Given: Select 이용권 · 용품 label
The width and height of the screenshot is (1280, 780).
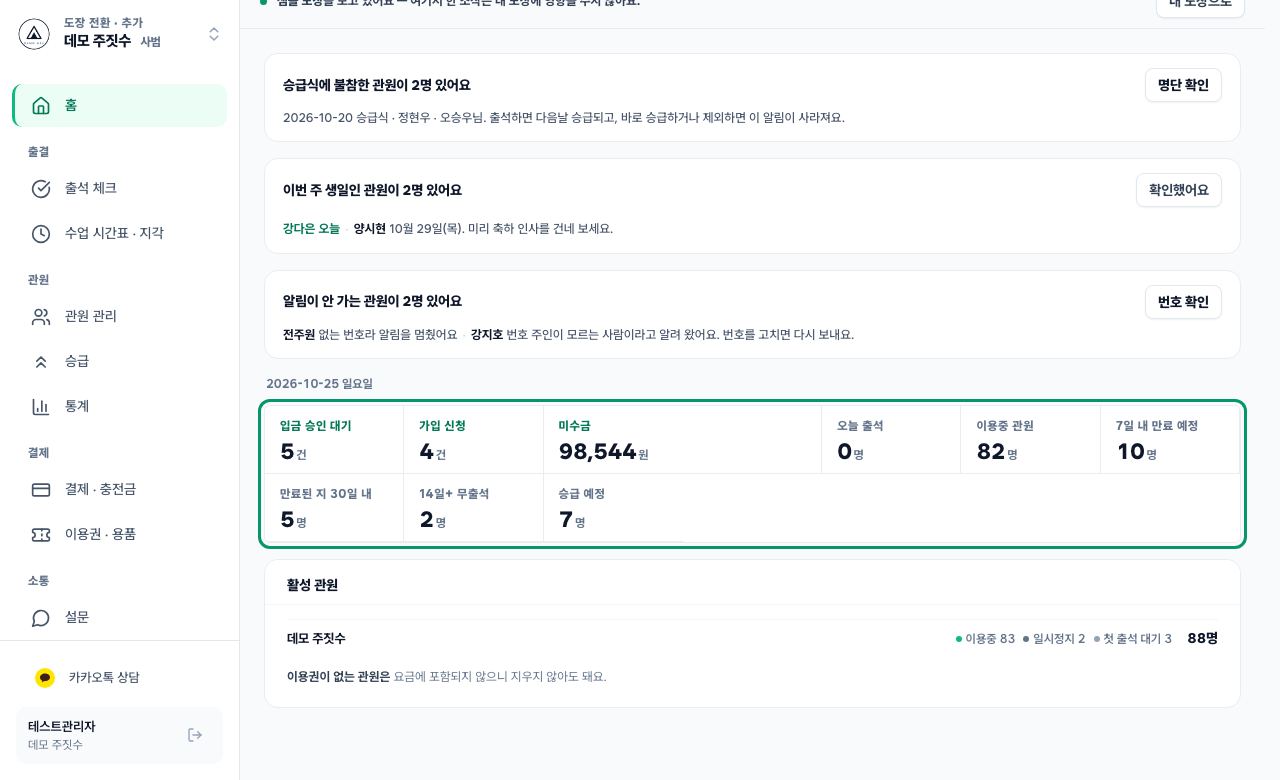Looking at the screenshot, I should pos(100,534).
